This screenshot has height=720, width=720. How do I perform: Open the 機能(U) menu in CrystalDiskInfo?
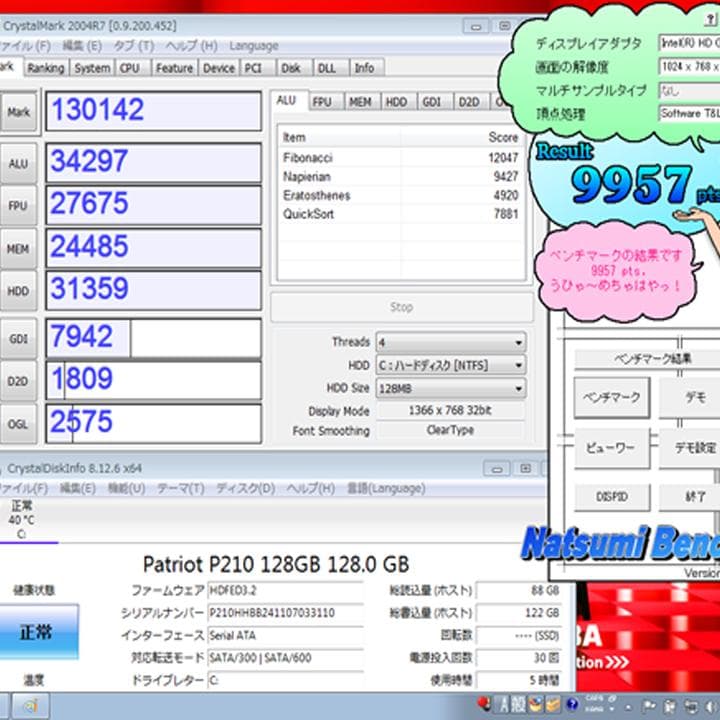[126, 489]
